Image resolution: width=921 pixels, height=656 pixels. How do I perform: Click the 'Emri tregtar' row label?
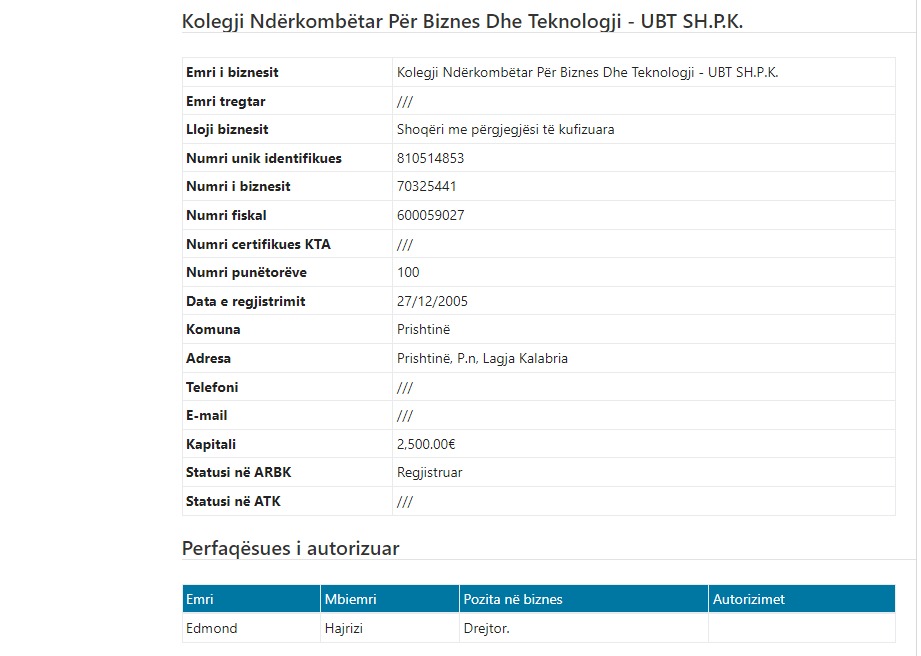click(225, 101)
